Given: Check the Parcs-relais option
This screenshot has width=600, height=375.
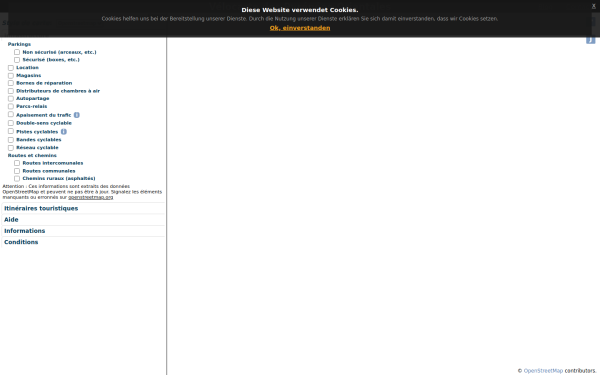Looking at the screenshot, I should point(11,106).
